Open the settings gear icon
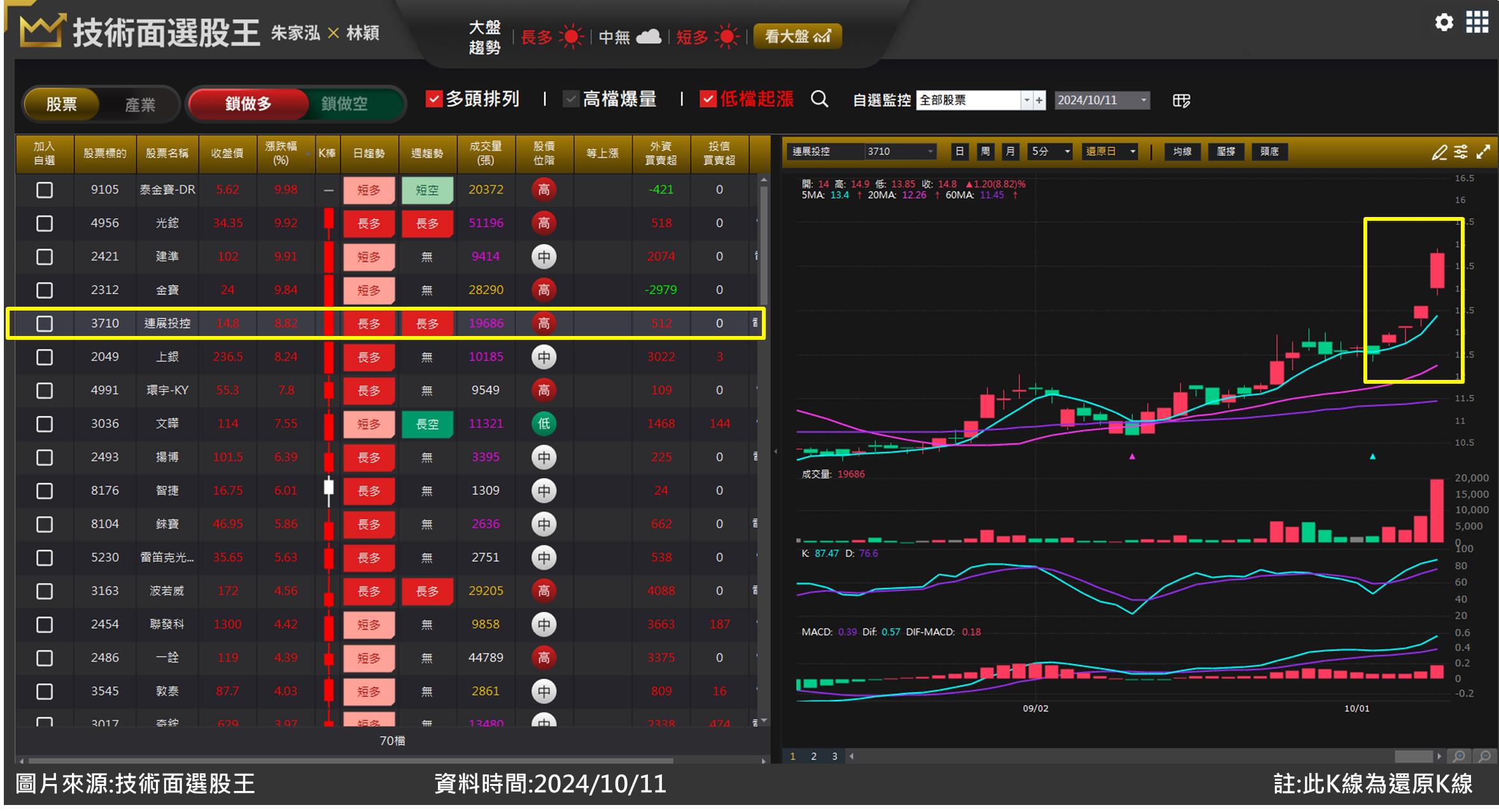Screen dimensions: 1499x812 pyautogui.click(x=1444, y=22)
